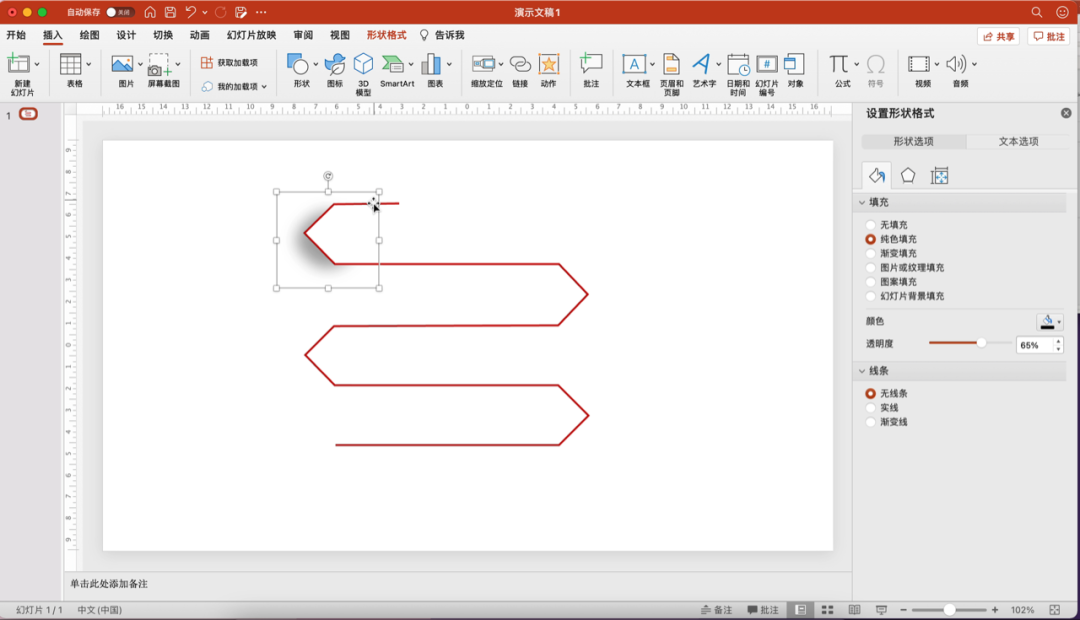Insert an icon graphic
This screenshot has width=1080, height=620.
coord(335,70)
